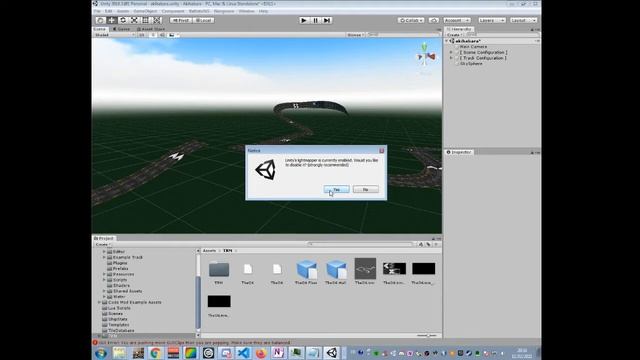Click the Step frame button
The height and width of the screenshot is (360, 640).
[327, 20]
